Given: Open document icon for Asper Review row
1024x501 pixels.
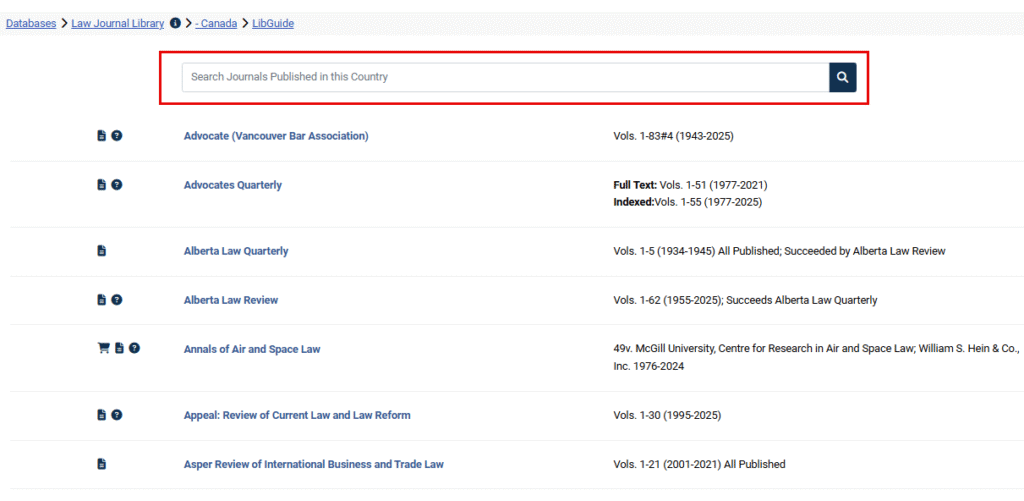Looking at the screenshot, I should (101, 464).
